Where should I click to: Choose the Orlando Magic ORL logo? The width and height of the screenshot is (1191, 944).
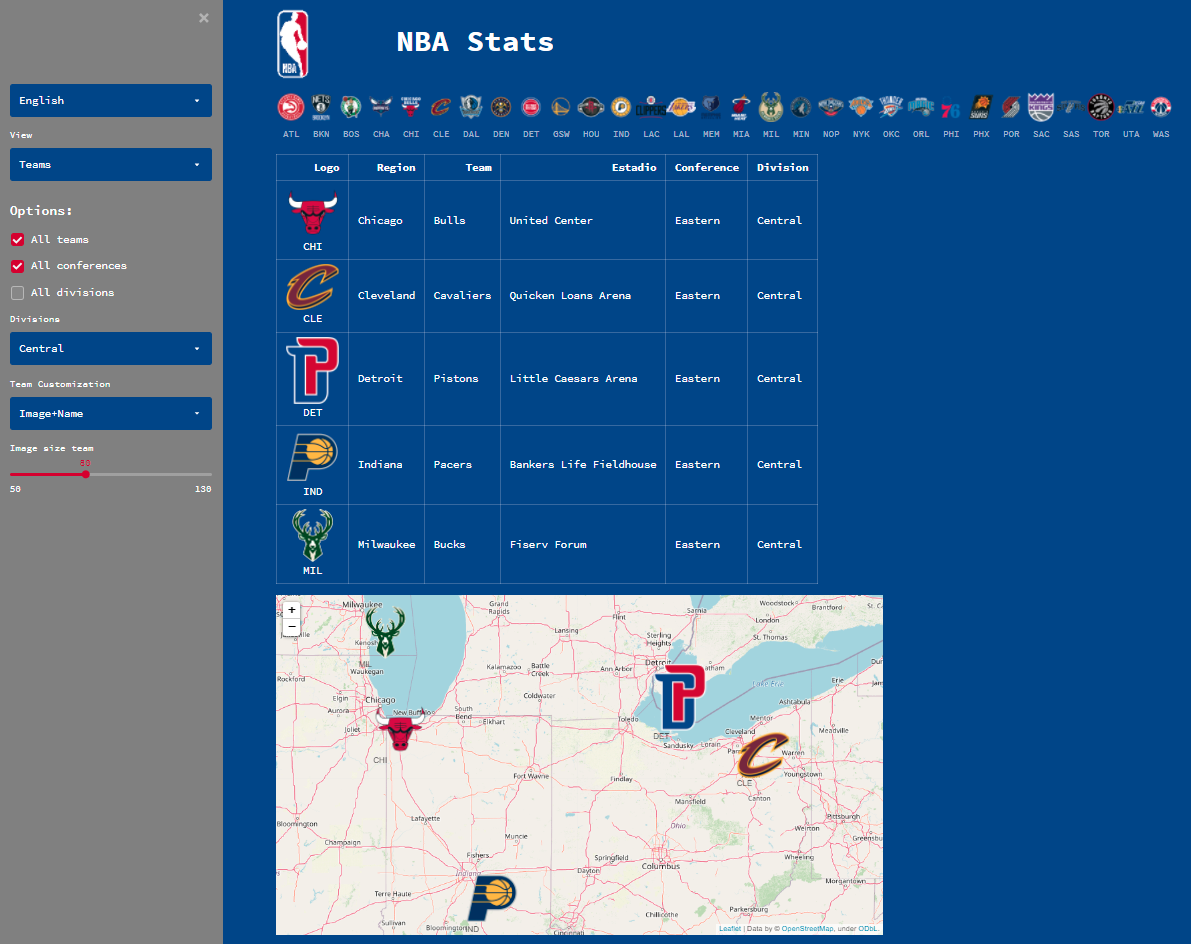(x=921, y=108)
